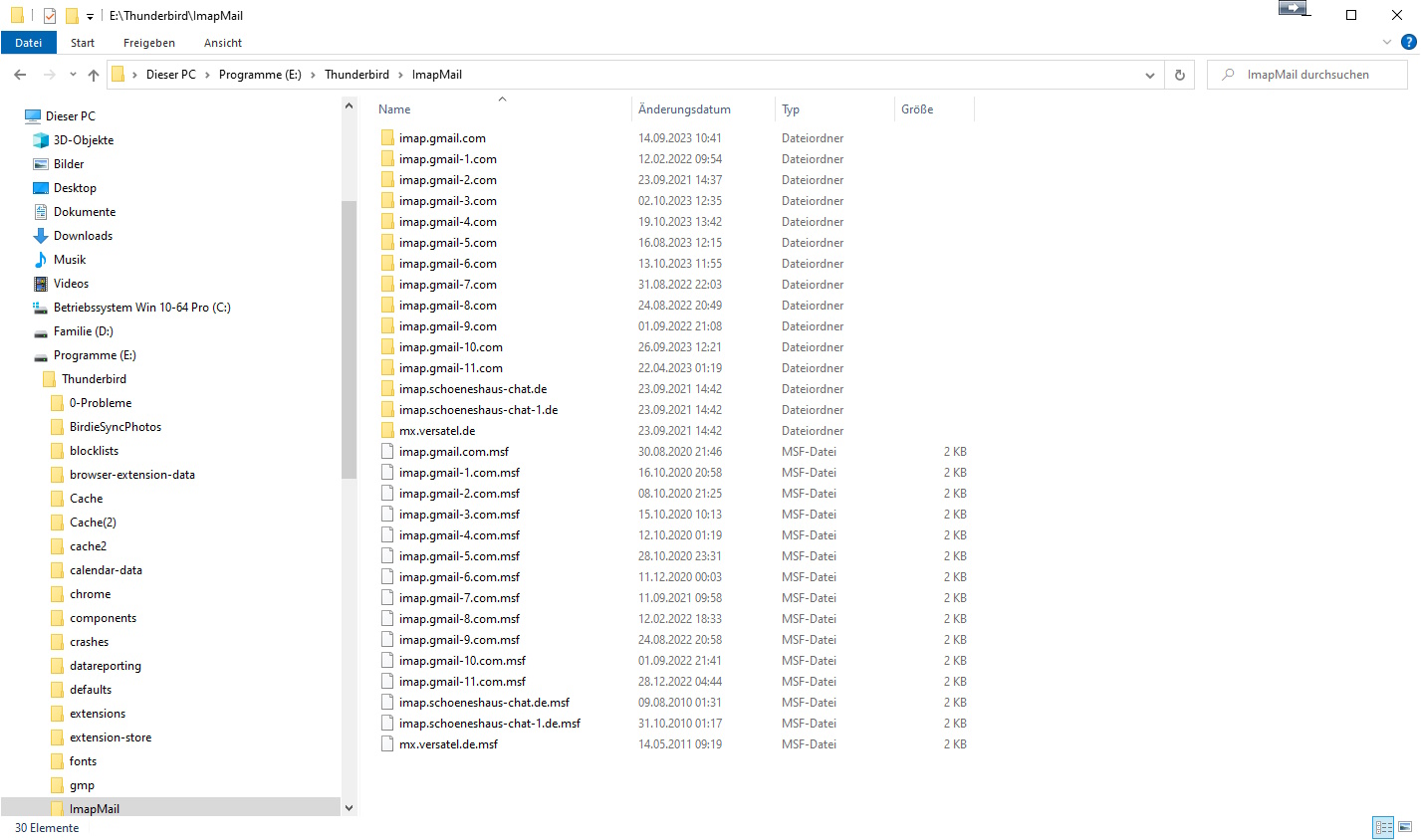Select the imap.gmail-3.com.msf file icon
The height and width of the screenshot is (840, 1421).
tap(387, 515)
